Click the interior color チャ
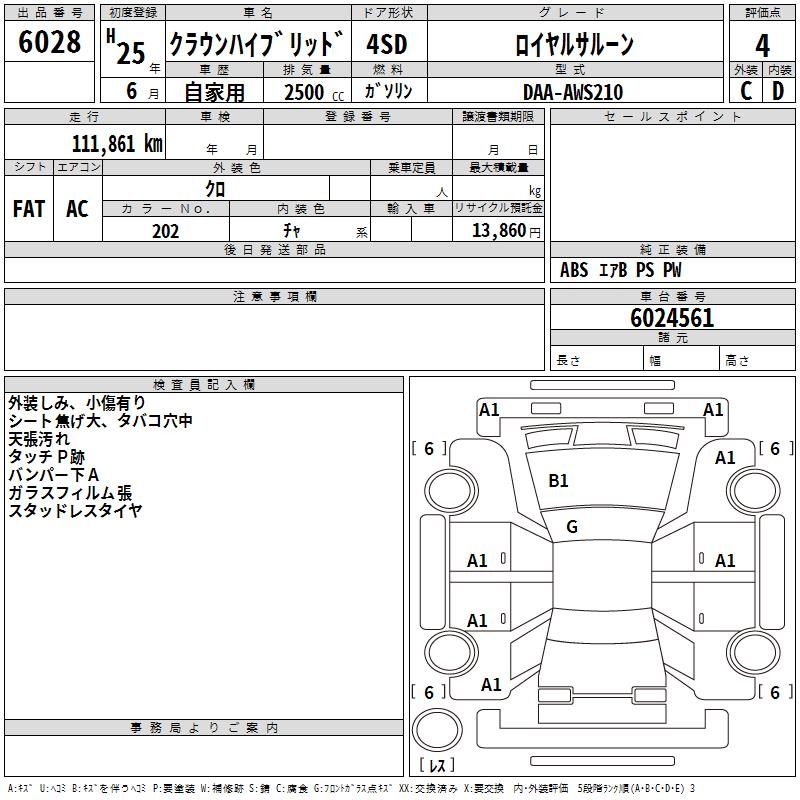Image resolution: width=800 pixels, height=800 pixels. click(x=291, y=230)
